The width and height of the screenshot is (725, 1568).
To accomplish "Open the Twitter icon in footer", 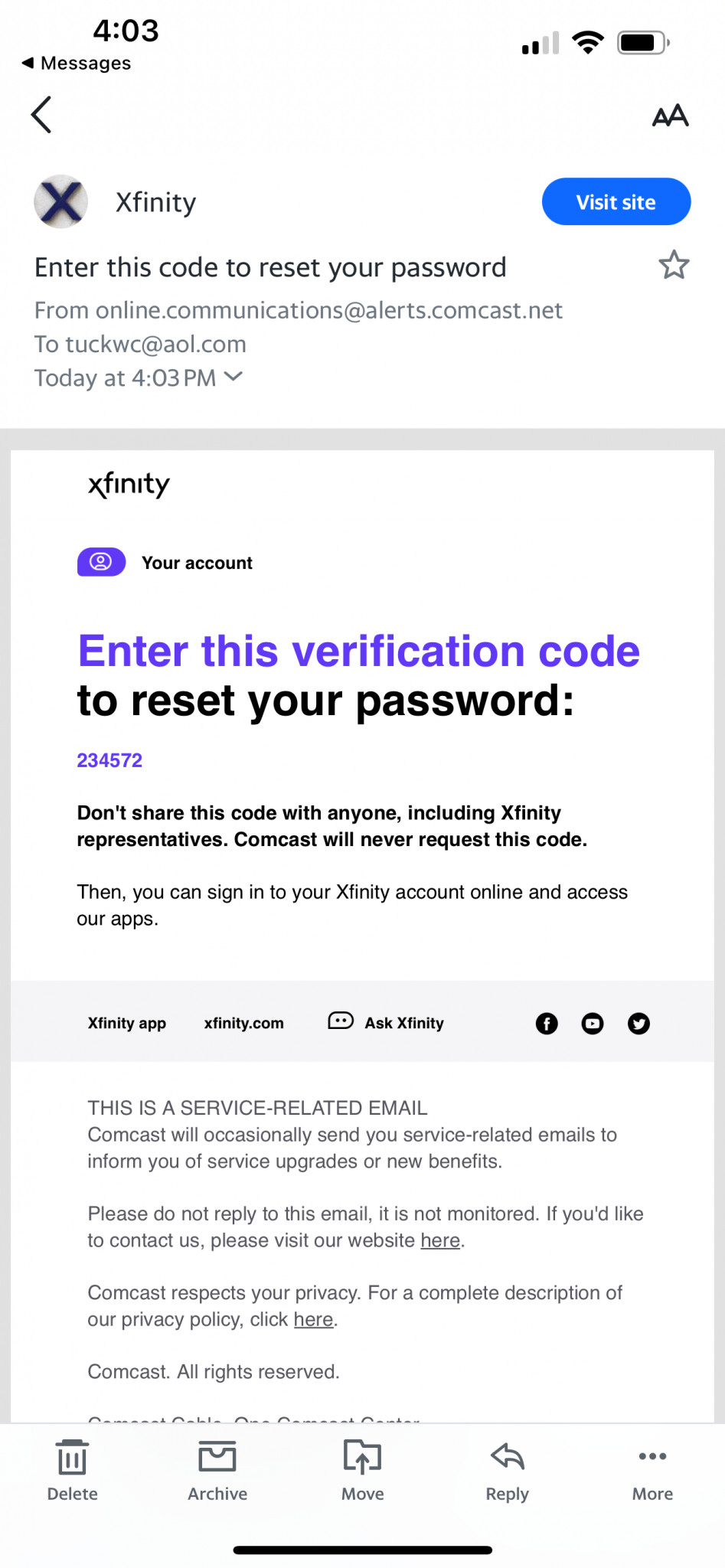I will 638,1024.
